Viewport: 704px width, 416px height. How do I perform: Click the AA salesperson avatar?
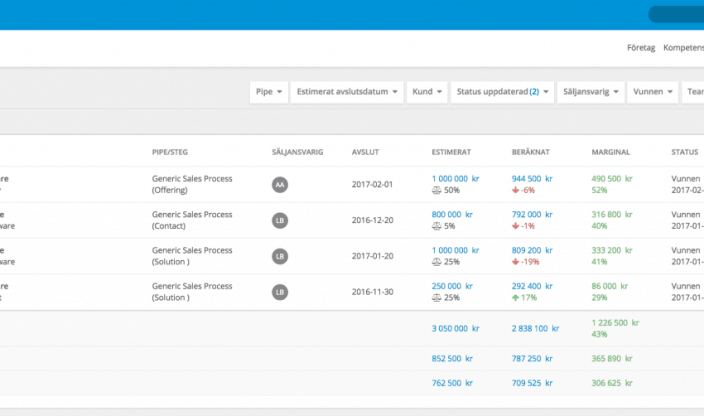tap(280, 185)
